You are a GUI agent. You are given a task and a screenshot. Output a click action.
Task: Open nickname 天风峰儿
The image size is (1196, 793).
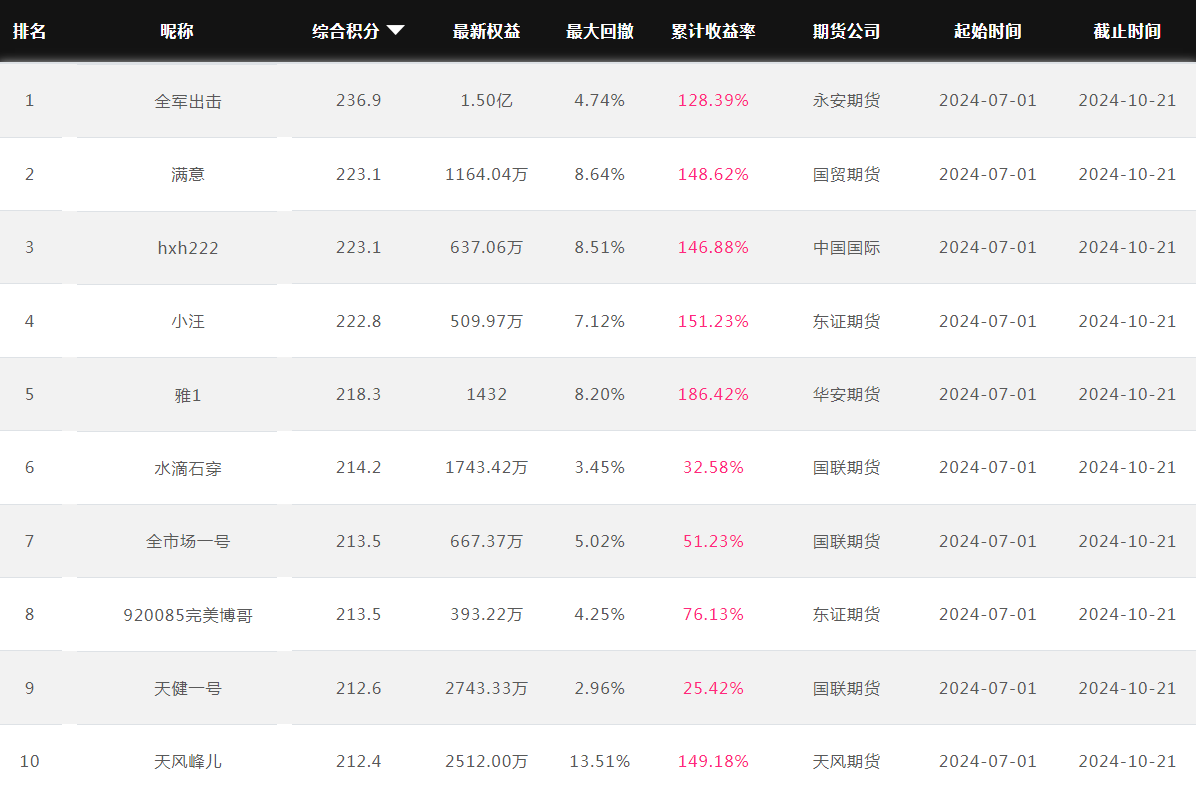[188, 762]
